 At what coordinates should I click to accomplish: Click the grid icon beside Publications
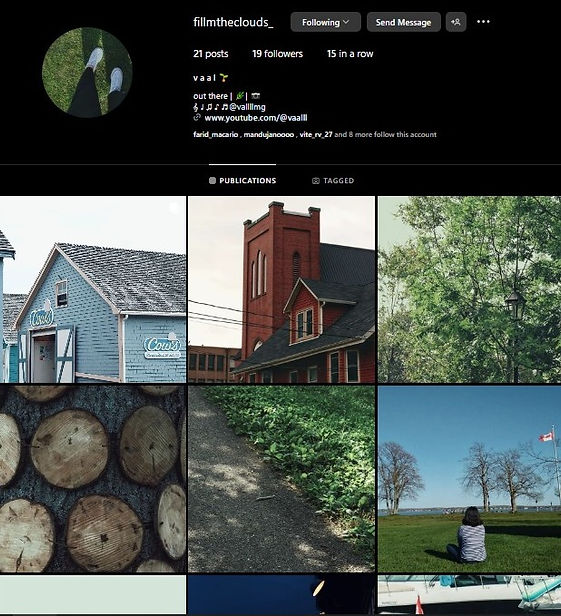[x=212, y=180]
